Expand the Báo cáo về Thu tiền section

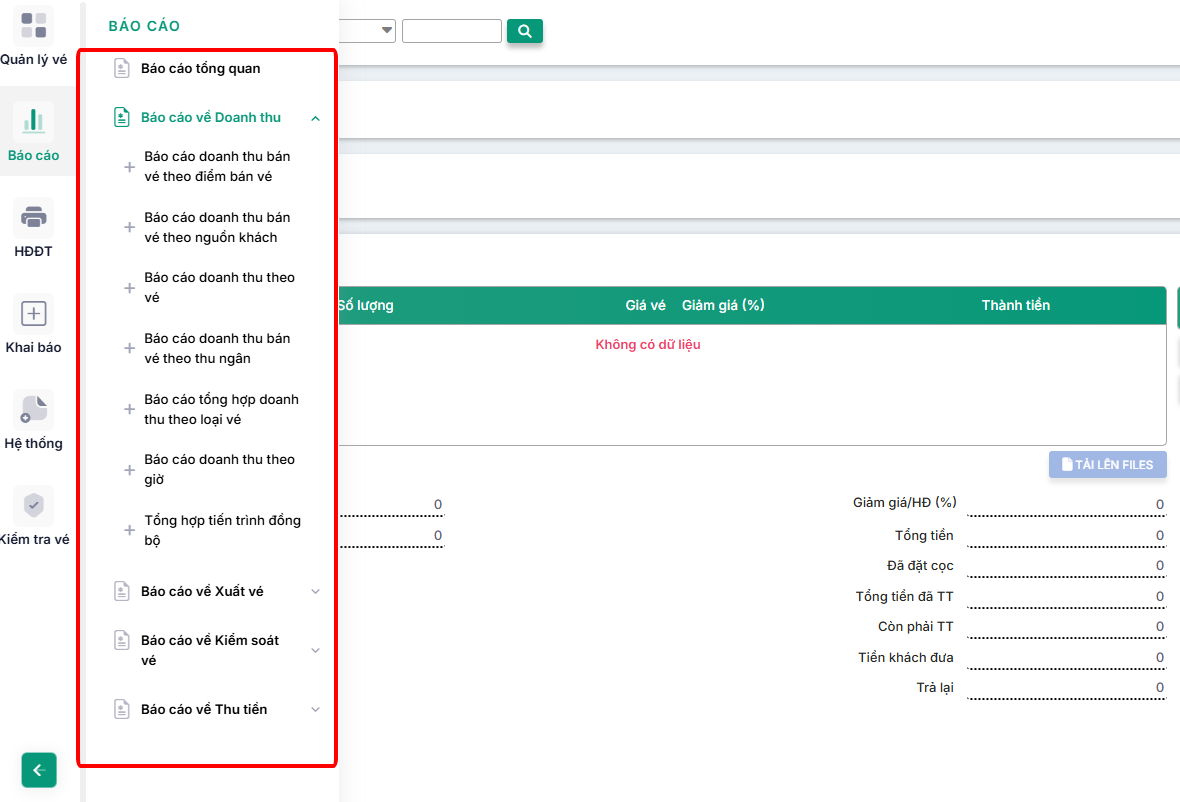(x=315, y=710)
